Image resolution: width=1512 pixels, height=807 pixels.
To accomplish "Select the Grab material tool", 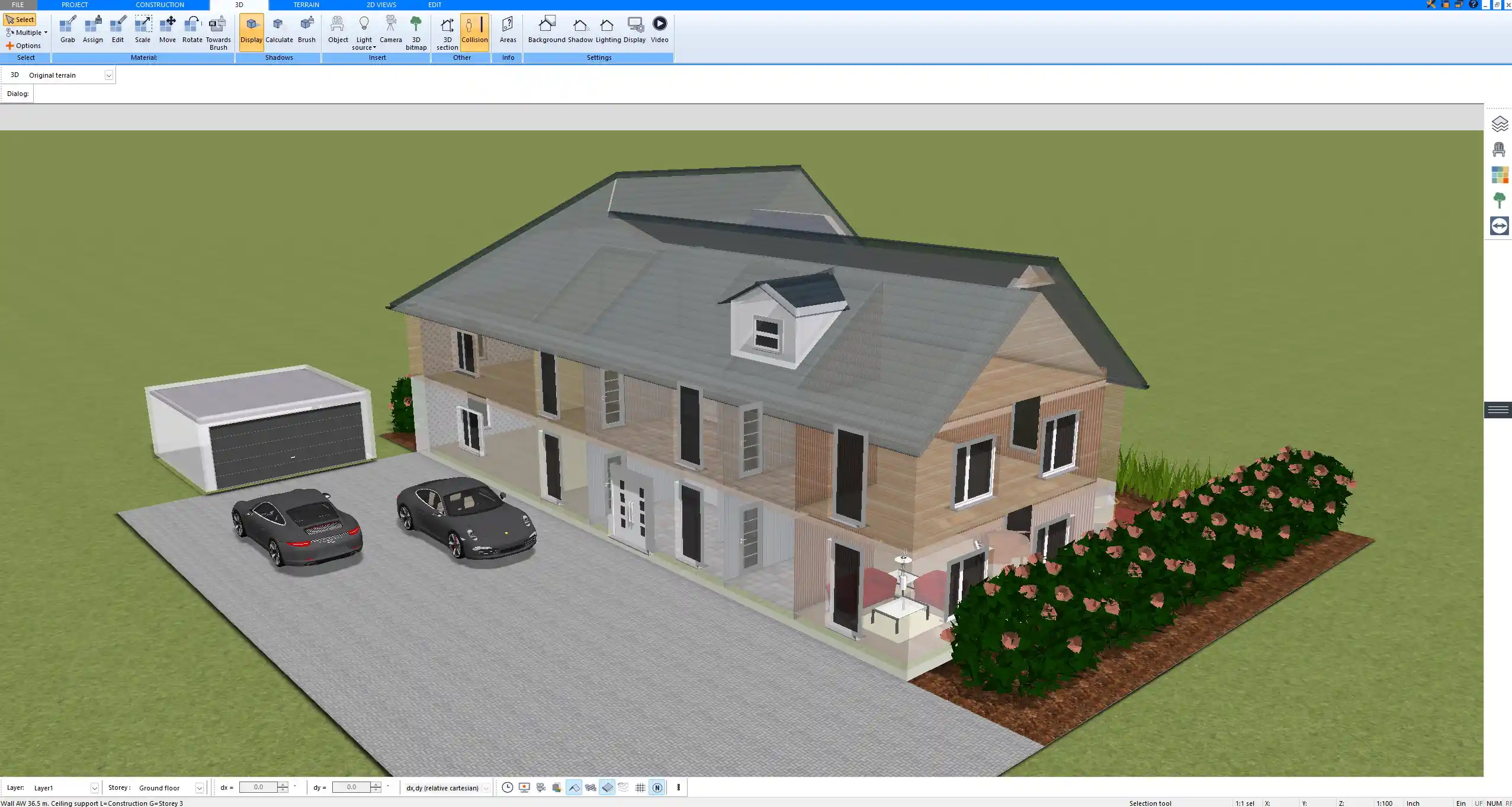I will 68,30.
